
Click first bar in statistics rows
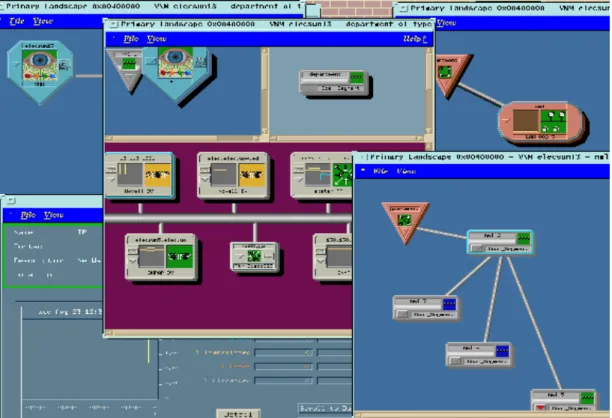click(x=284, y=353)
